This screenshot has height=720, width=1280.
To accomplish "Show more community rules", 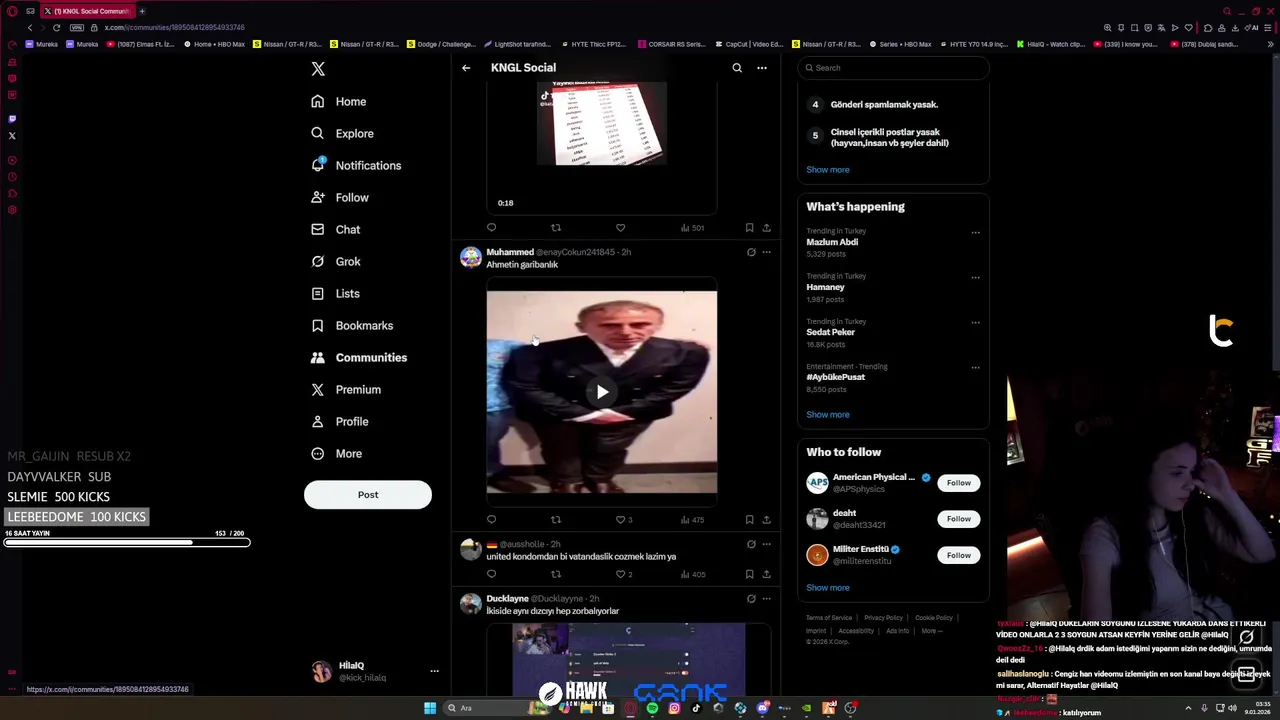I will coord(828,169).
